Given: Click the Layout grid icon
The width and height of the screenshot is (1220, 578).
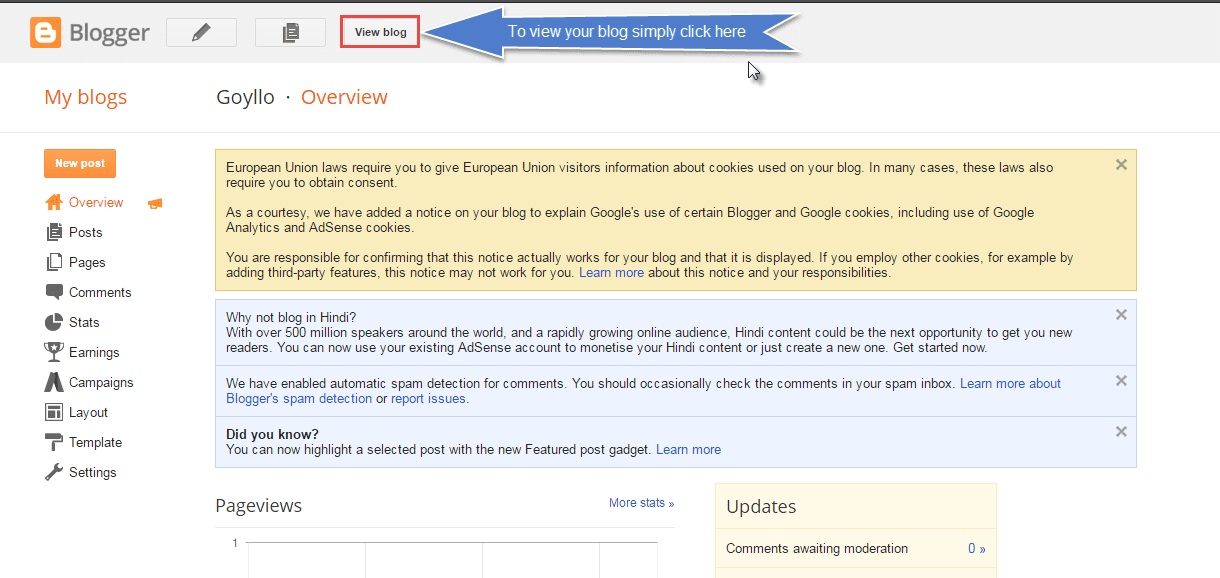Looking at the screenshot, I should tap(54, 412).
